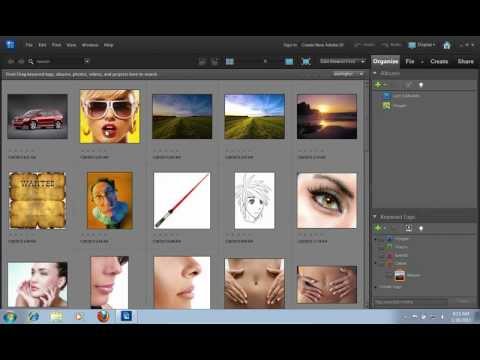Image resolution: width=480 pixels, height=360 pixels.
Task: Rotate the selected photo left
Action: pos(202,61)
